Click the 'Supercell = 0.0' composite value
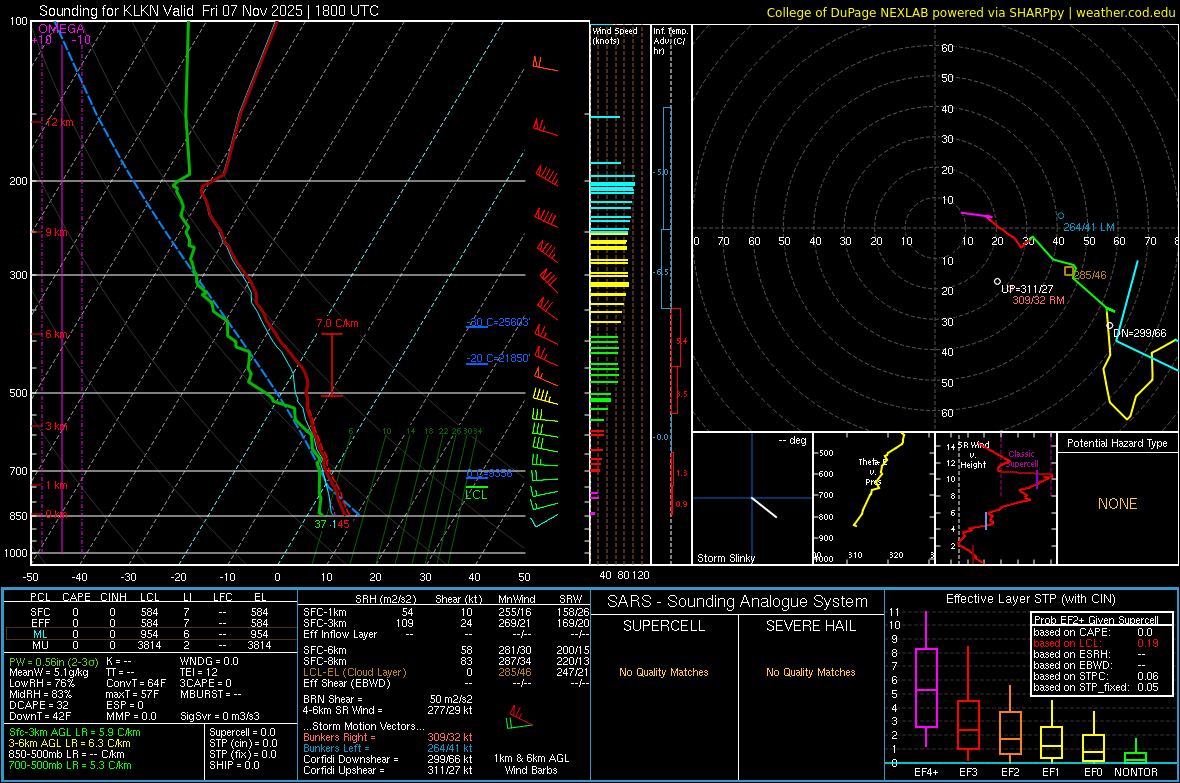Viewport: 1180px width, 783px height. coord(242,732)
